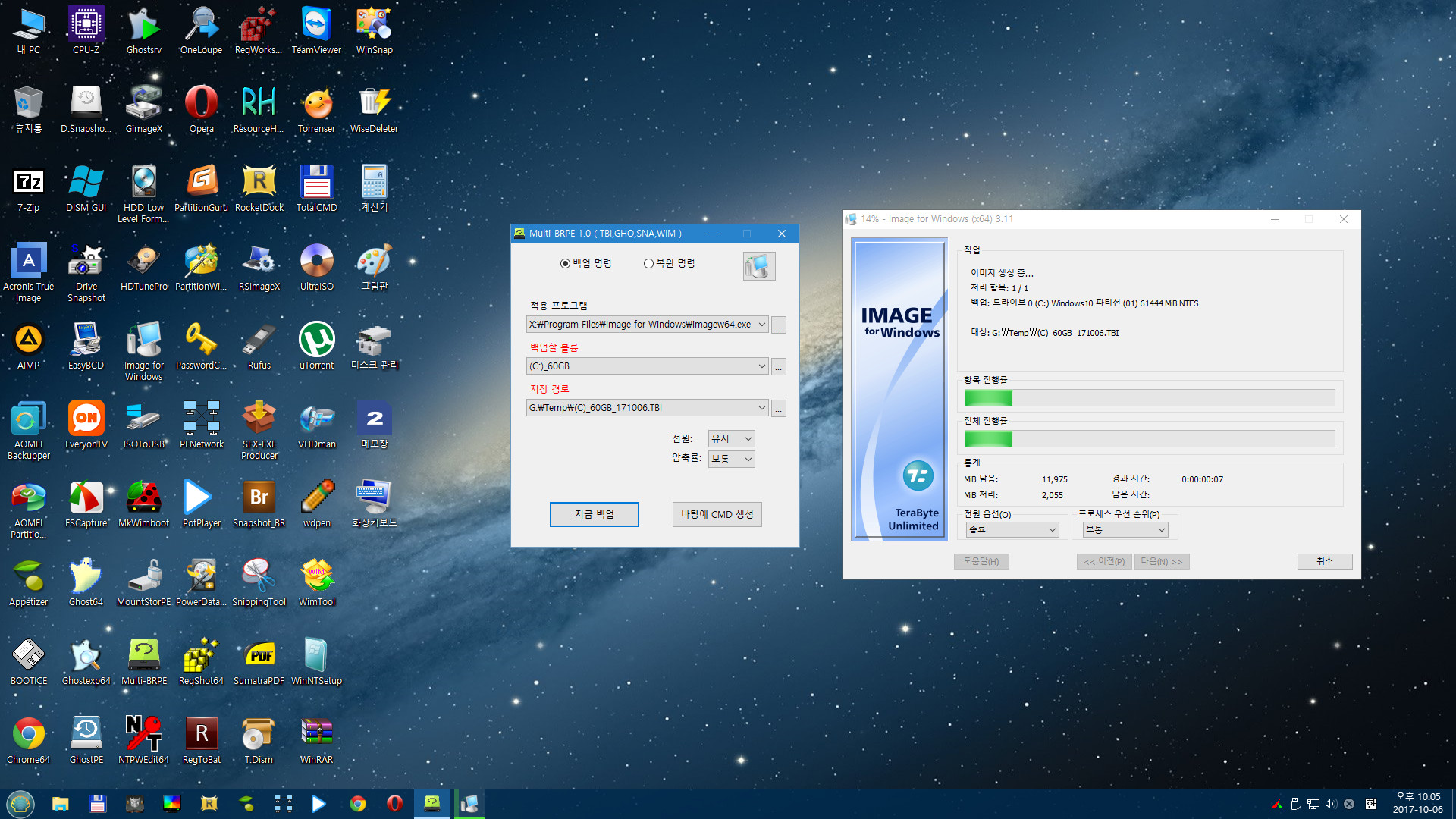Open the Torrenser desktop icon

click(x=316, y=109)
